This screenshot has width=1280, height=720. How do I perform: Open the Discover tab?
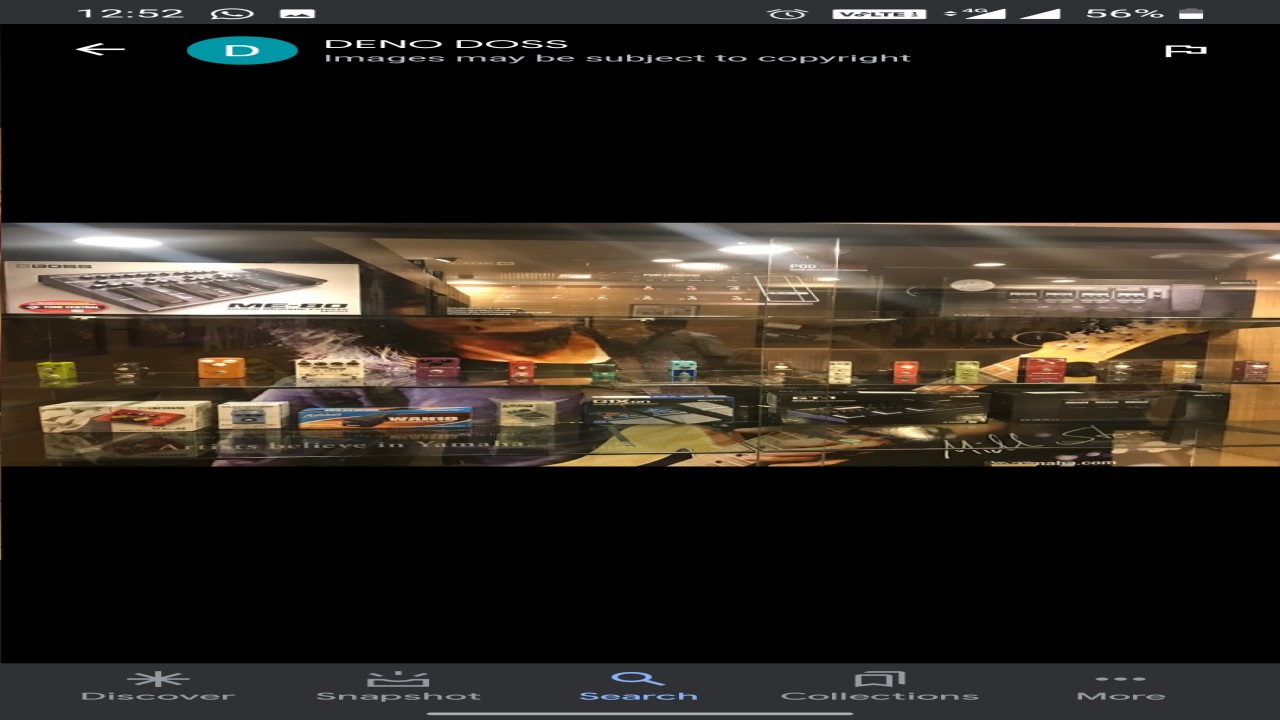157,687
